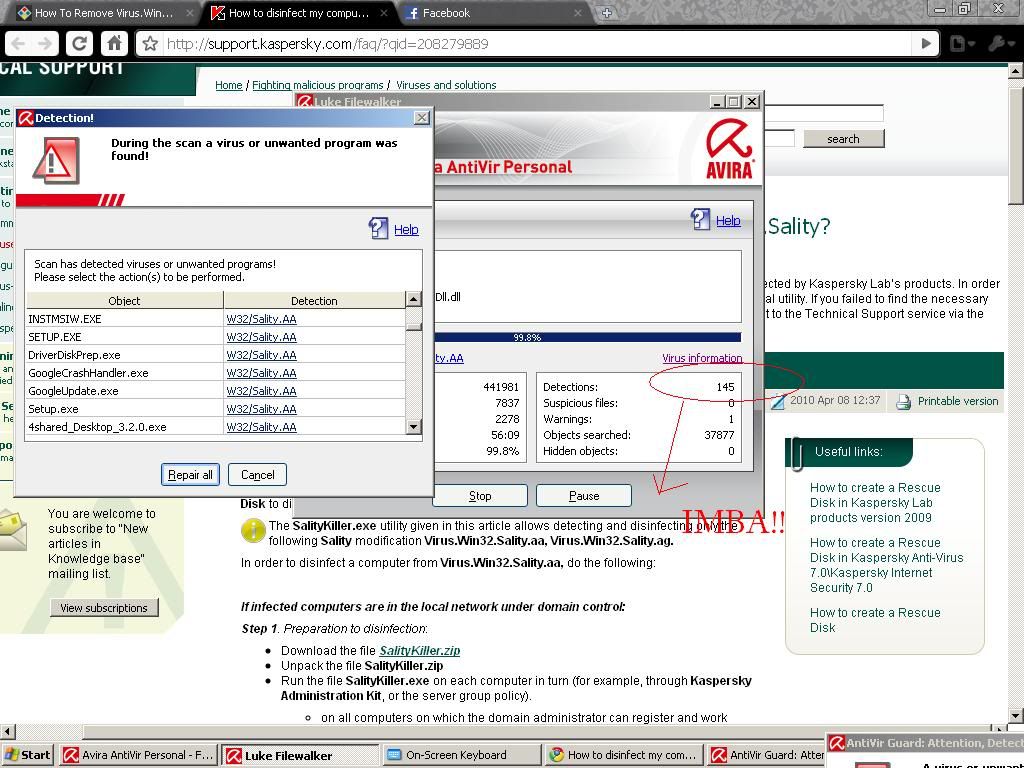Open the Printable version link

[x=957, y=401]
